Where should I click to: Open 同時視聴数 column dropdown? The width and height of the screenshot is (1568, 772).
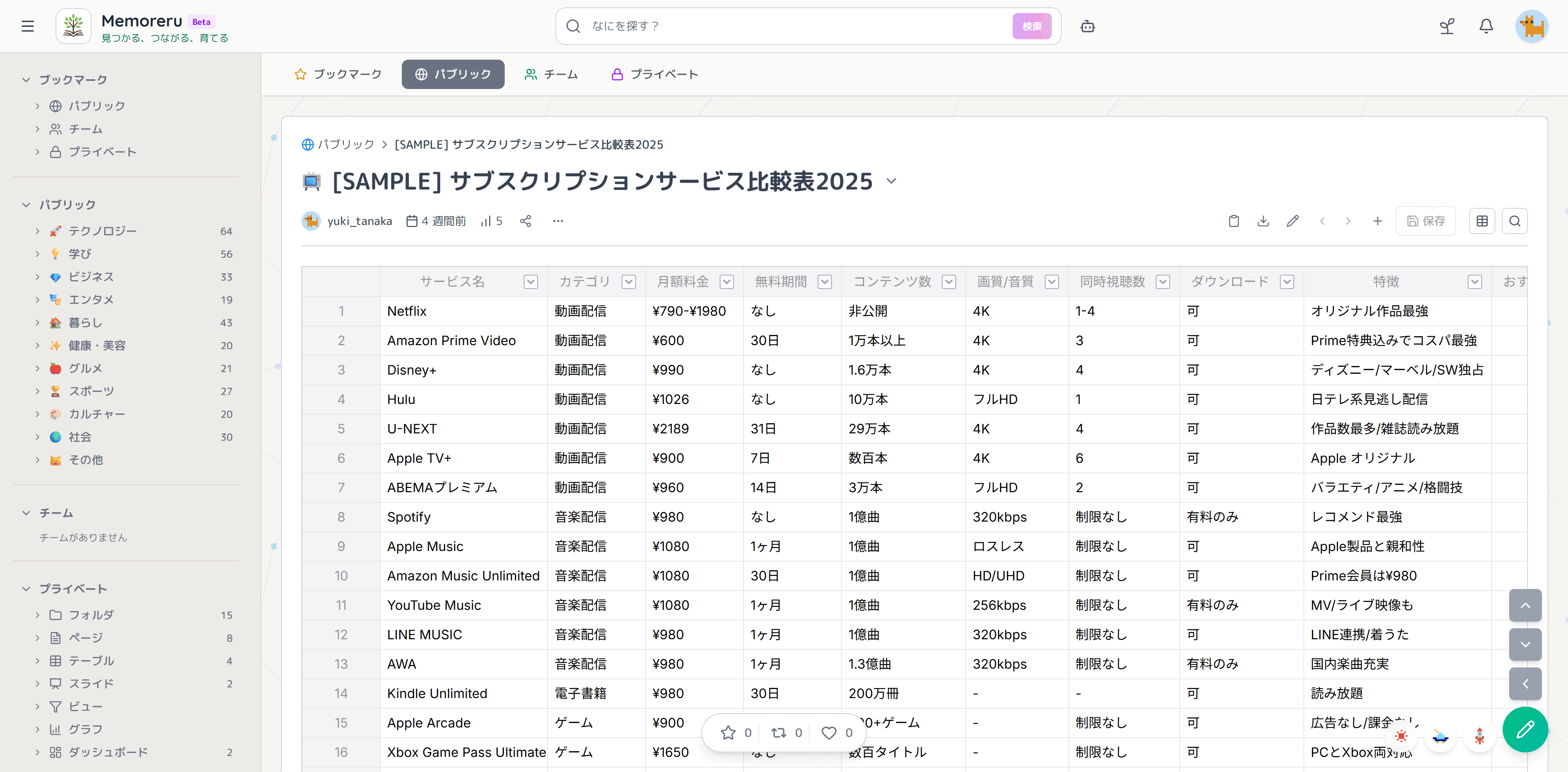click(1163, 282)
